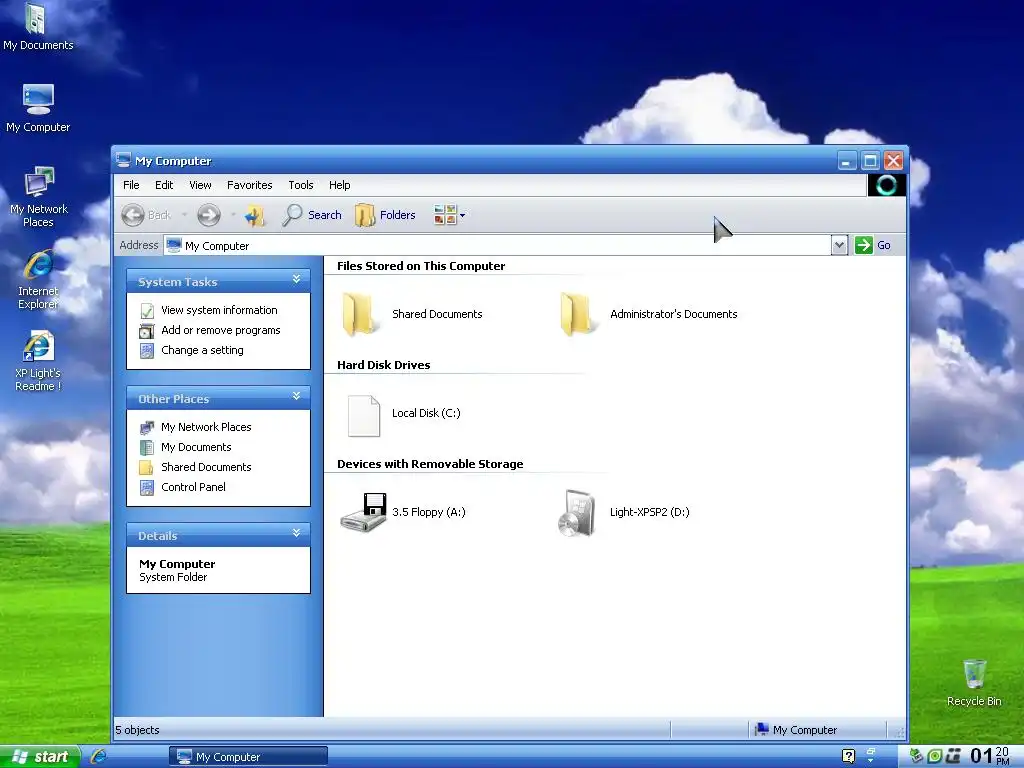Viewport: 1024px width, 768px height.
Task: Click the Start button
Action: click(40, 756)
